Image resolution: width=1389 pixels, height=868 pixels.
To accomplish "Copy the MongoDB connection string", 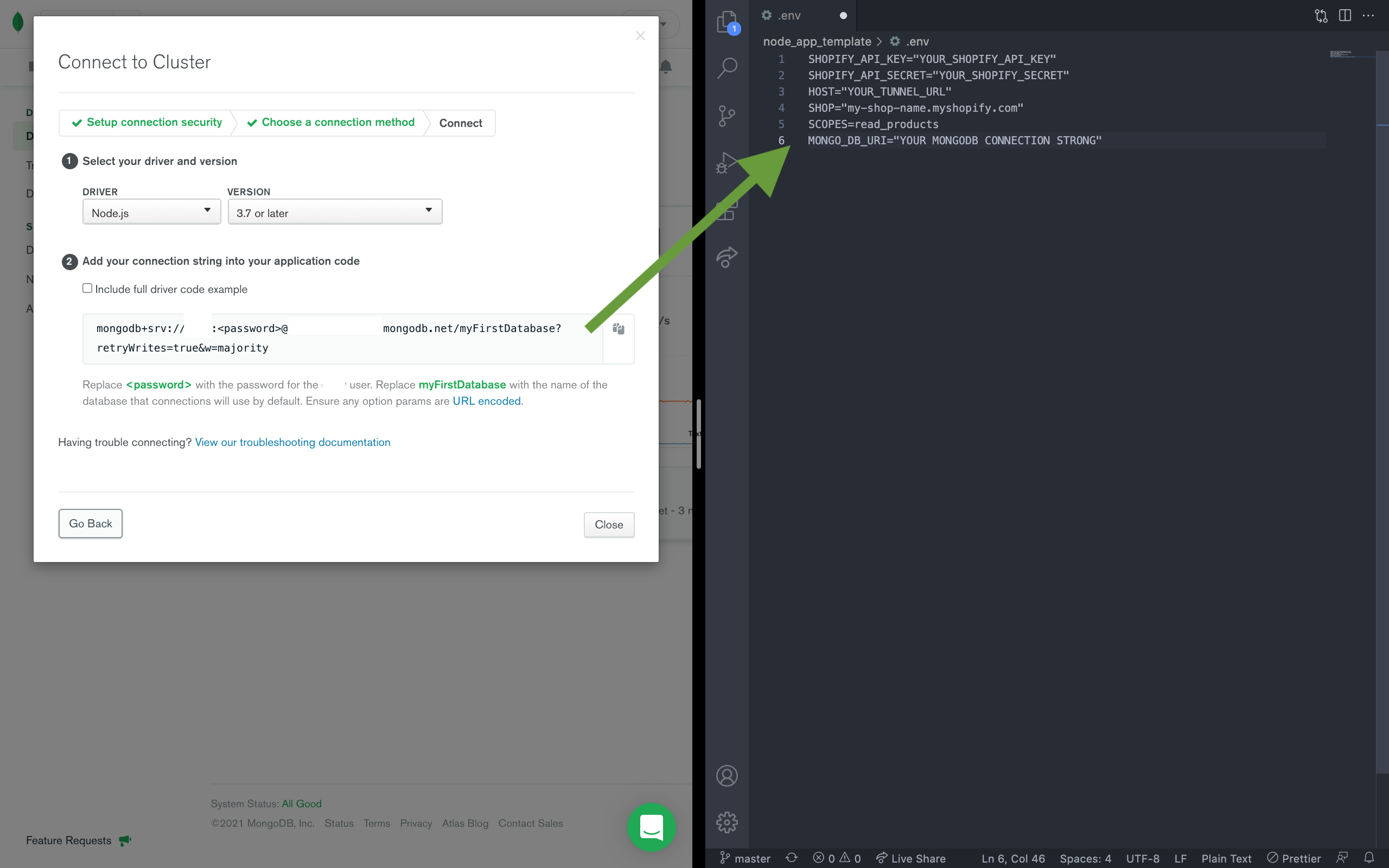I will click(x=618, y=328).
